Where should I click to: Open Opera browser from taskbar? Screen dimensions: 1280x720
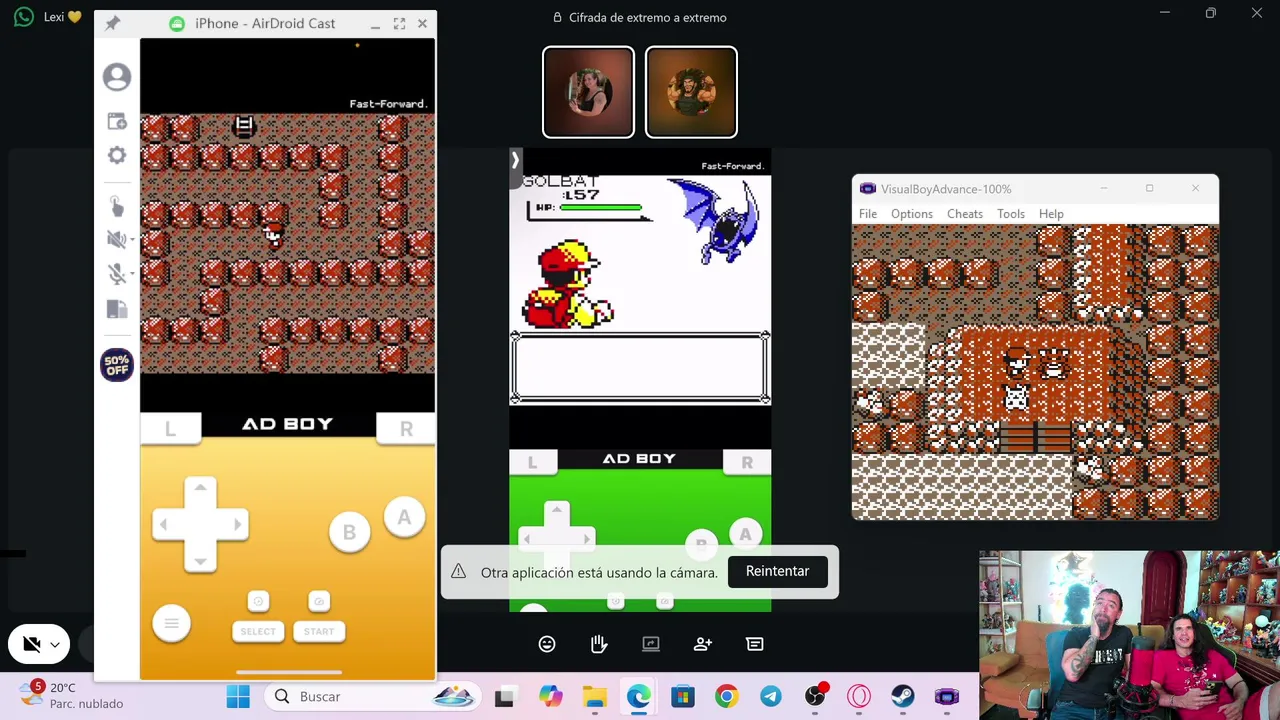coord(859,697)
